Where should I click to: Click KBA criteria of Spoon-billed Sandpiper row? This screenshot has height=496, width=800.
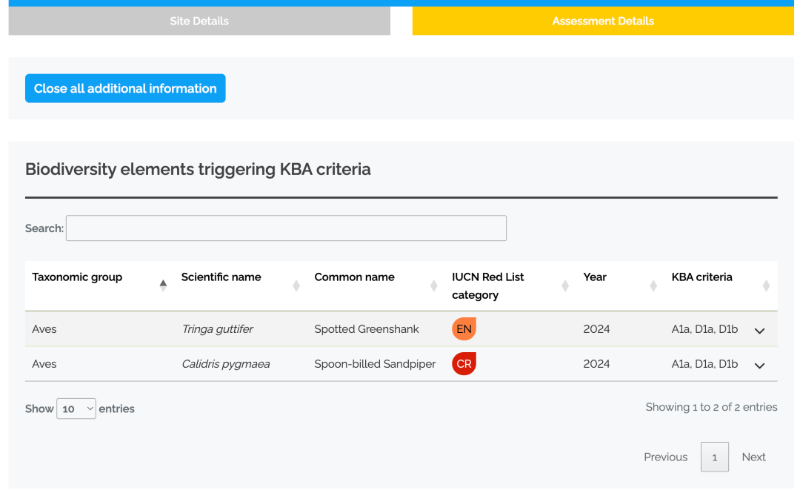pos(705,364)
